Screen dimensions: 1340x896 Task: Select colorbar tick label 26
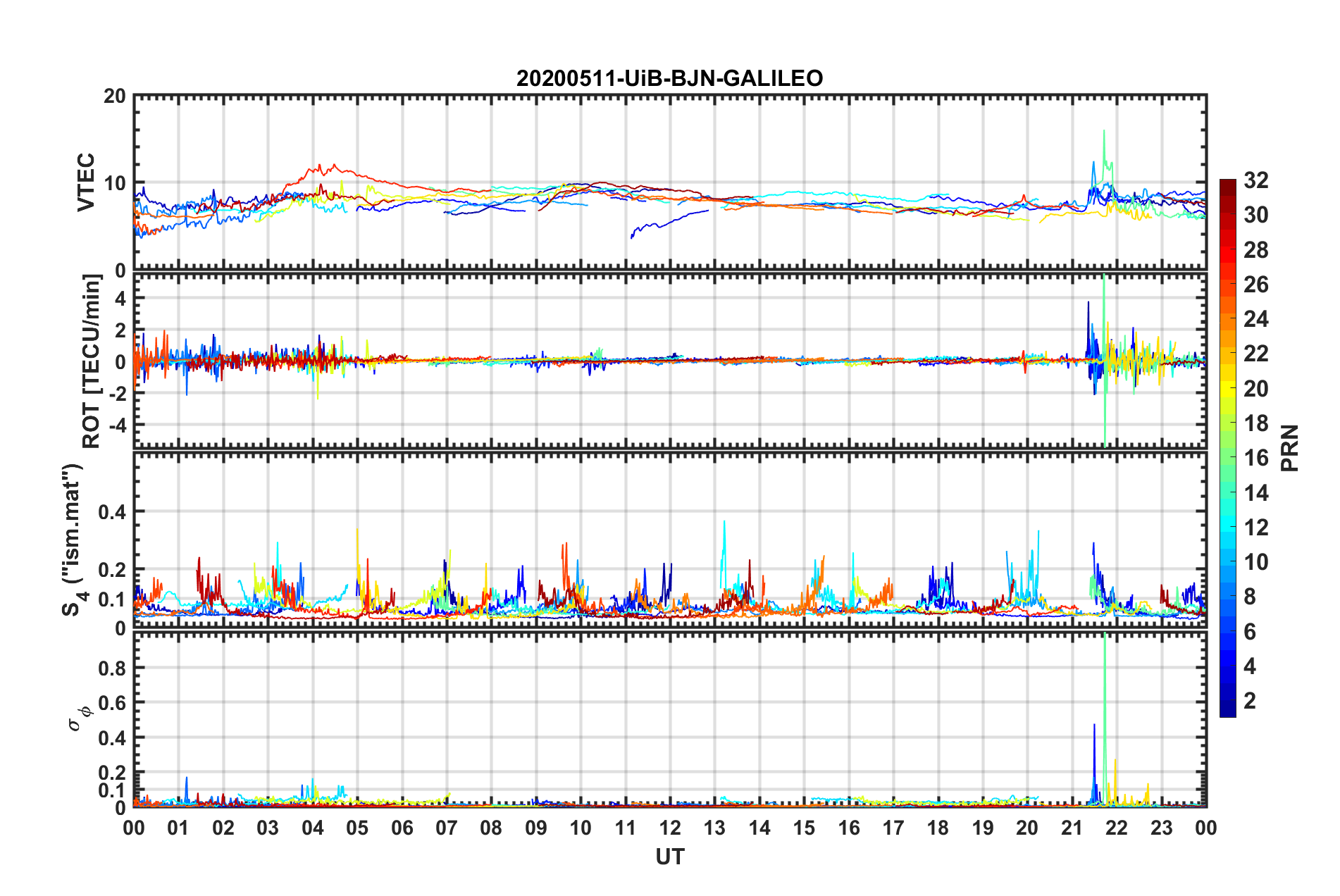point(1255,285)
